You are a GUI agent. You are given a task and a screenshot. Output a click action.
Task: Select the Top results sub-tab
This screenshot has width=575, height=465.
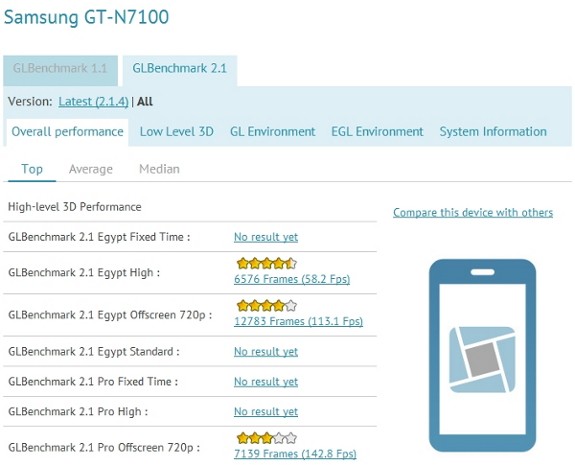click(32, 169)
